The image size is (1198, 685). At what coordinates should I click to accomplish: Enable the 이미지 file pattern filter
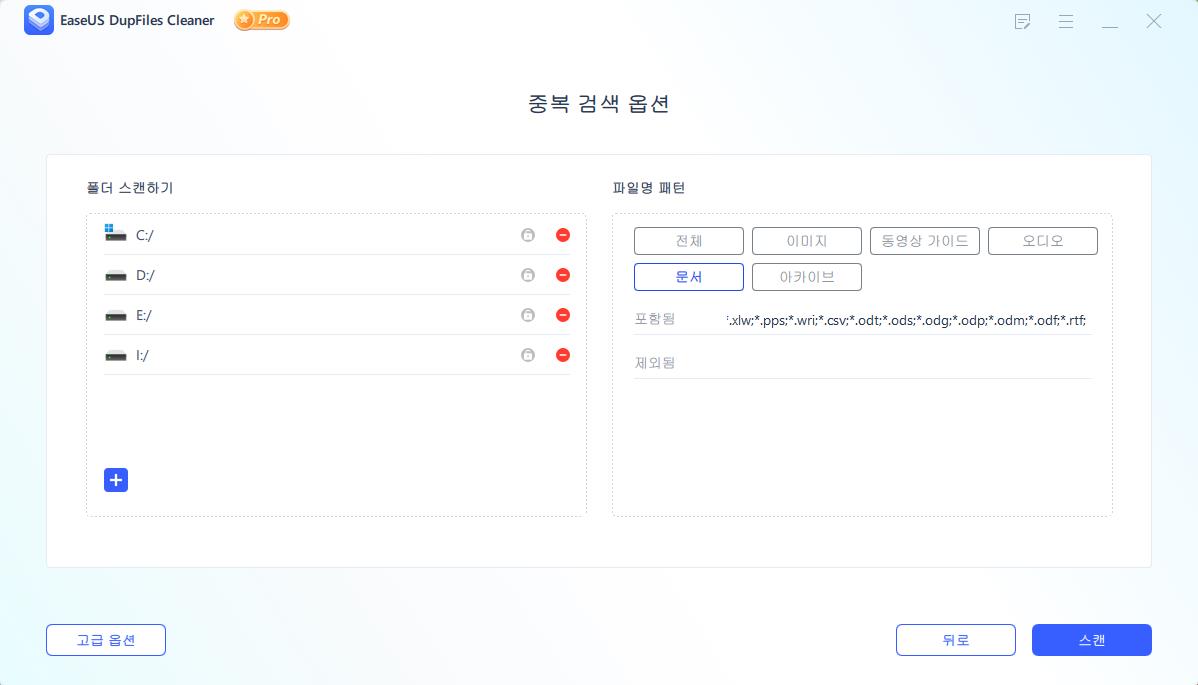tap(807, 240)
